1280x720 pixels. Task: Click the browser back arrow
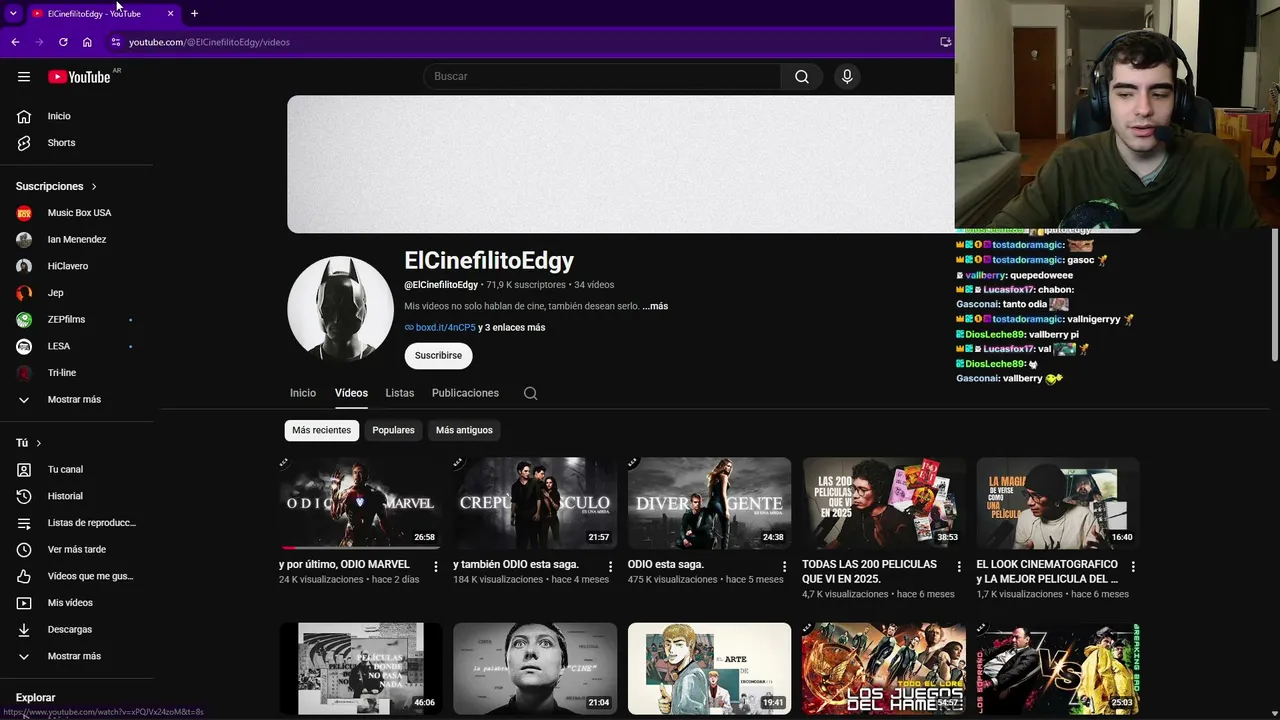[15, 42]
